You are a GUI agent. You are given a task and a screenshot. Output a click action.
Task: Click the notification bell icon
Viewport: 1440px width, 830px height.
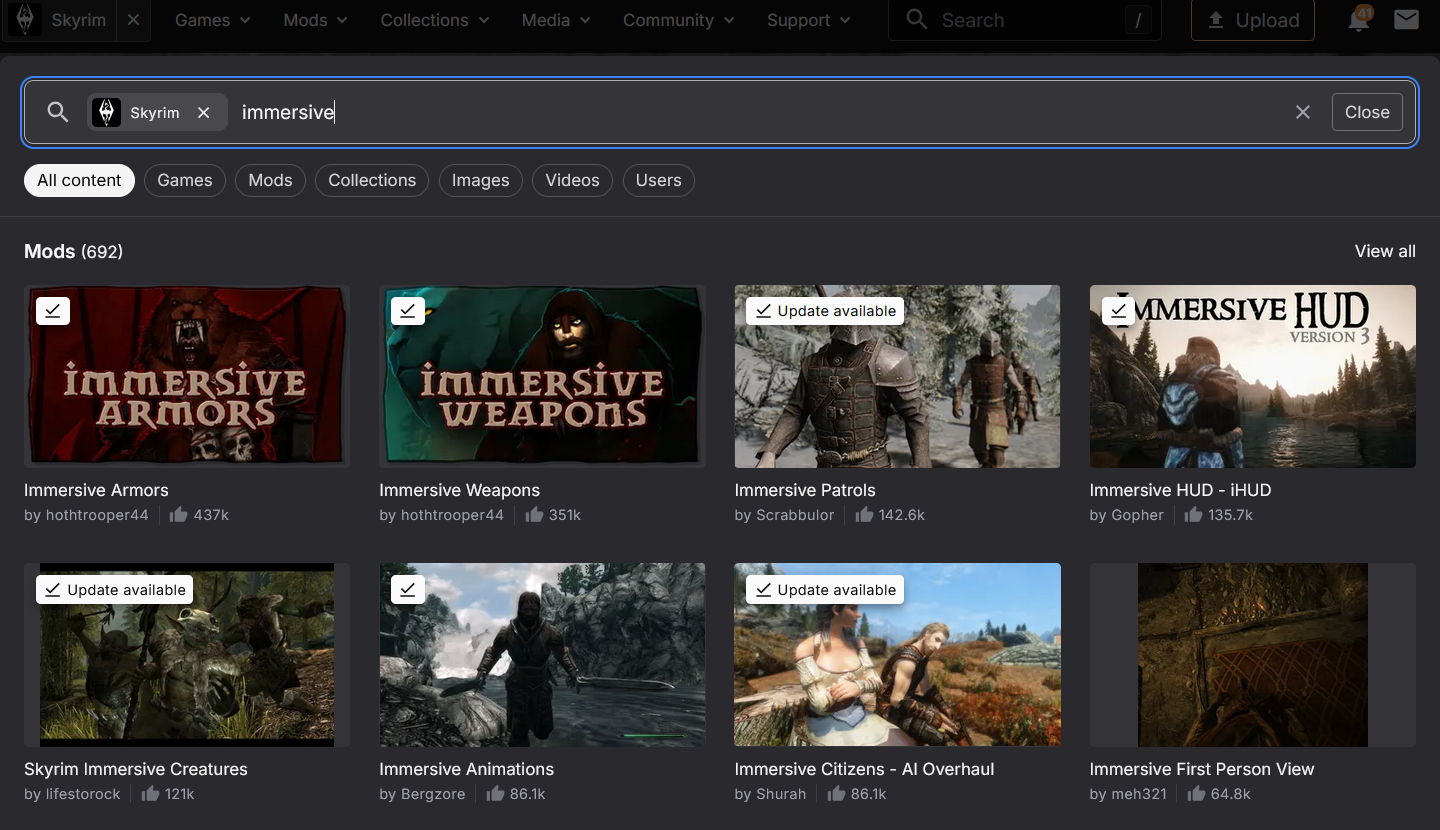click(1358, 20)
